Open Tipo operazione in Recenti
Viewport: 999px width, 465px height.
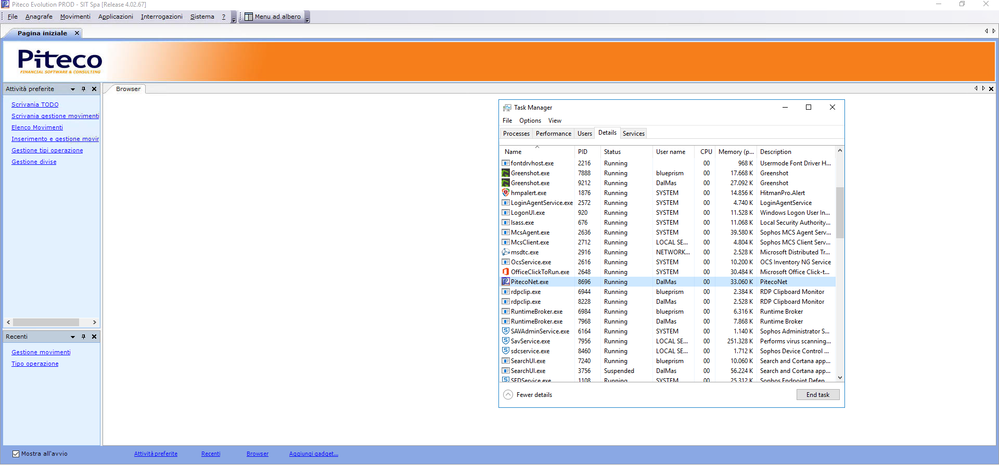pos(35,364)
